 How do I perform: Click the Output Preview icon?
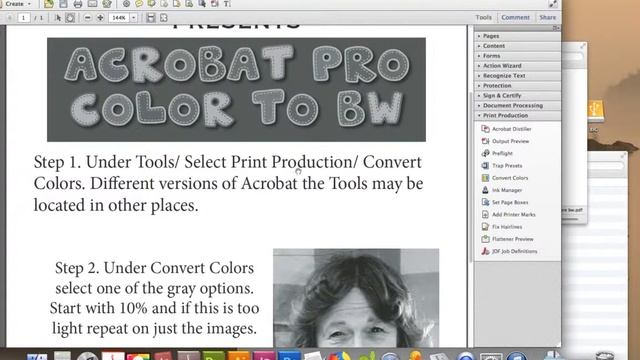[x=485, y=141]
